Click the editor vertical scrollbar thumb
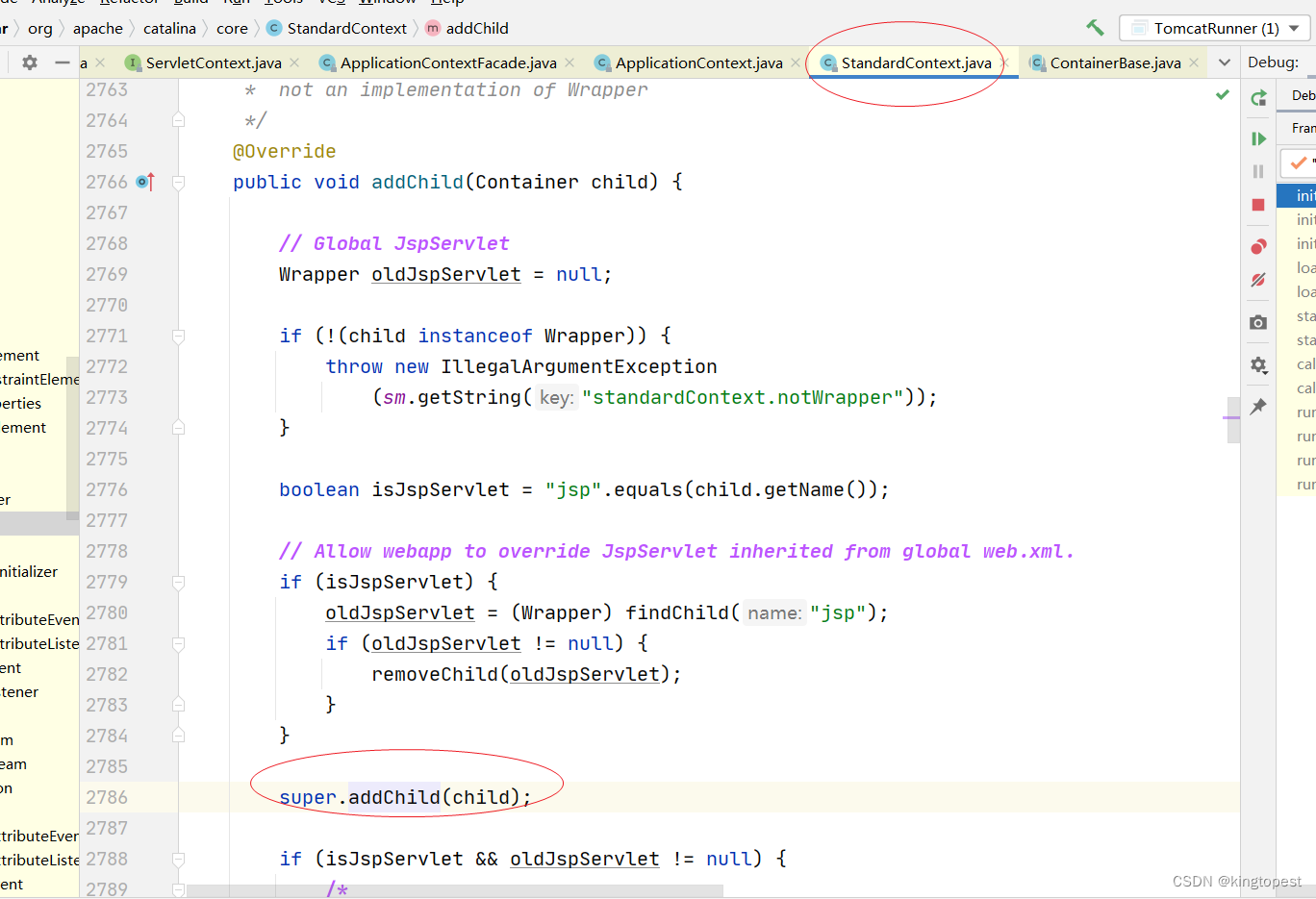 pyautogui.click(x=1233, y=420)
